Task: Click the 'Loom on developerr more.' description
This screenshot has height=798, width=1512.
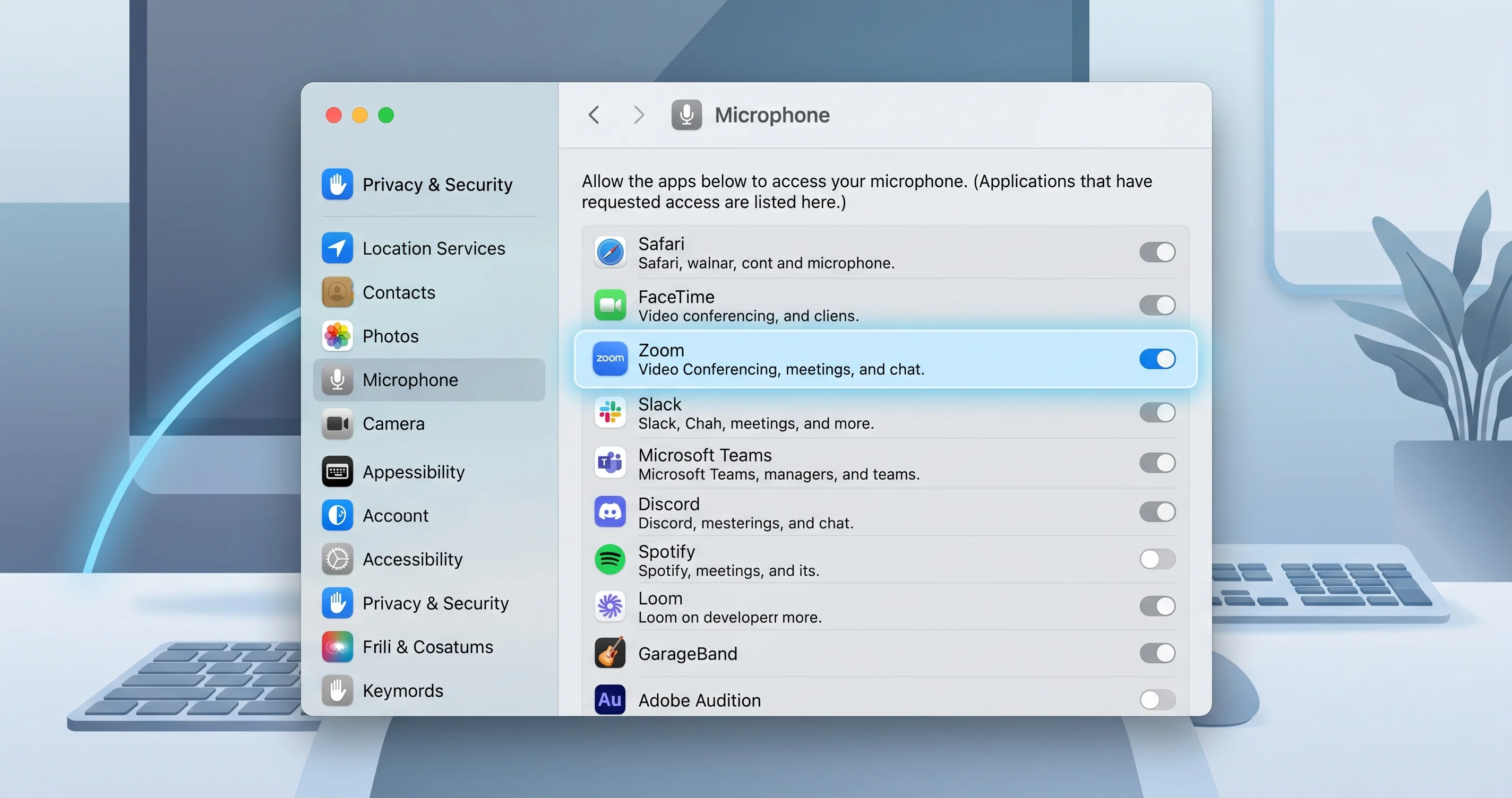Action: (x=729, y=617)
